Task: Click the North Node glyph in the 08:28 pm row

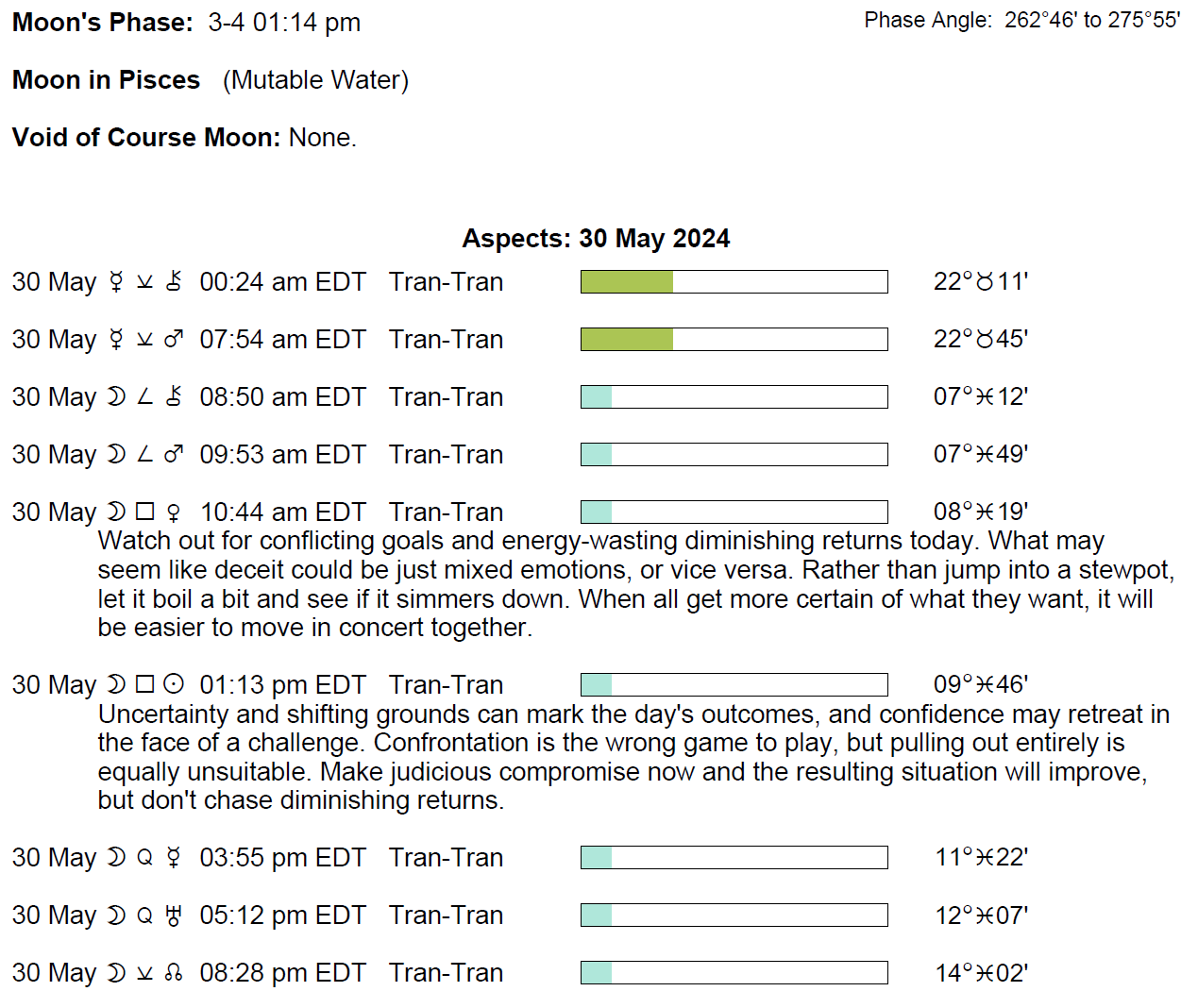Action: coord(173,973)
